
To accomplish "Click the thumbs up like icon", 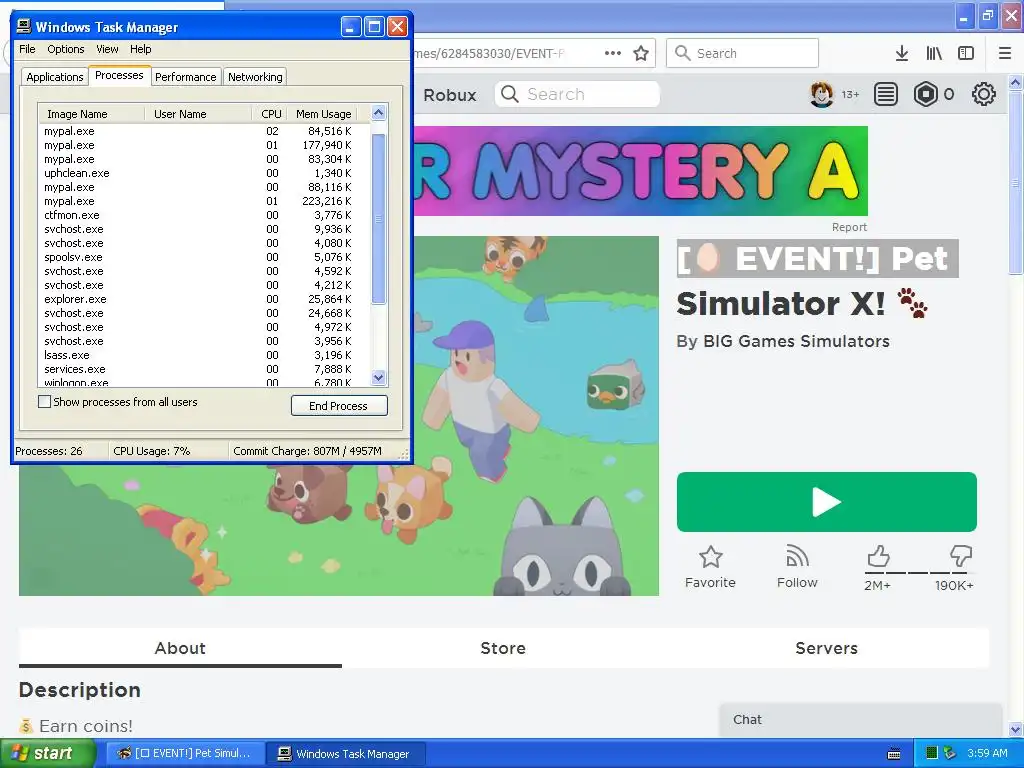I will (878, 556).
